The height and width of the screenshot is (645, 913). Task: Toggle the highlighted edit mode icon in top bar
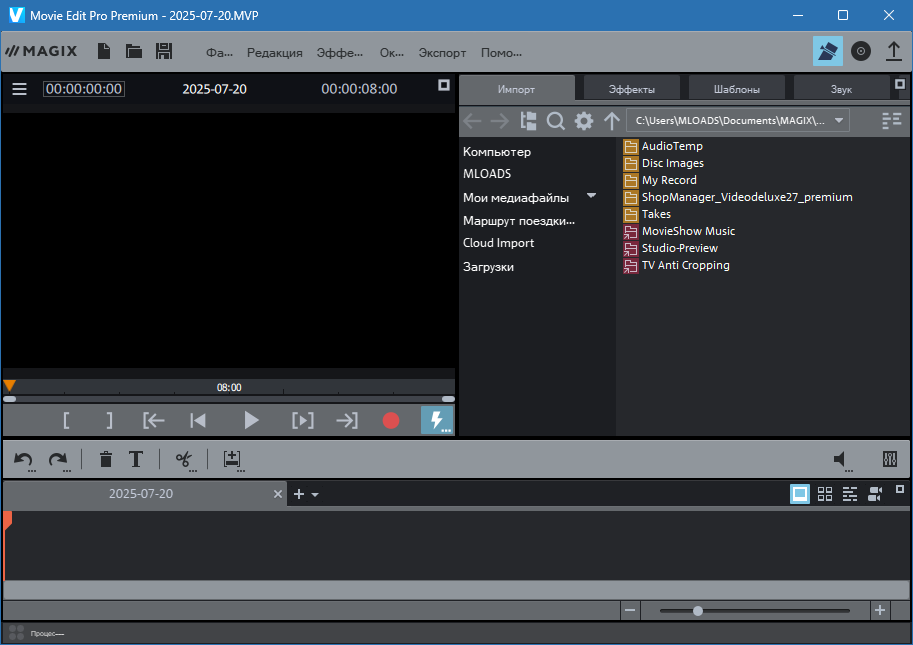tap(827, 51)
